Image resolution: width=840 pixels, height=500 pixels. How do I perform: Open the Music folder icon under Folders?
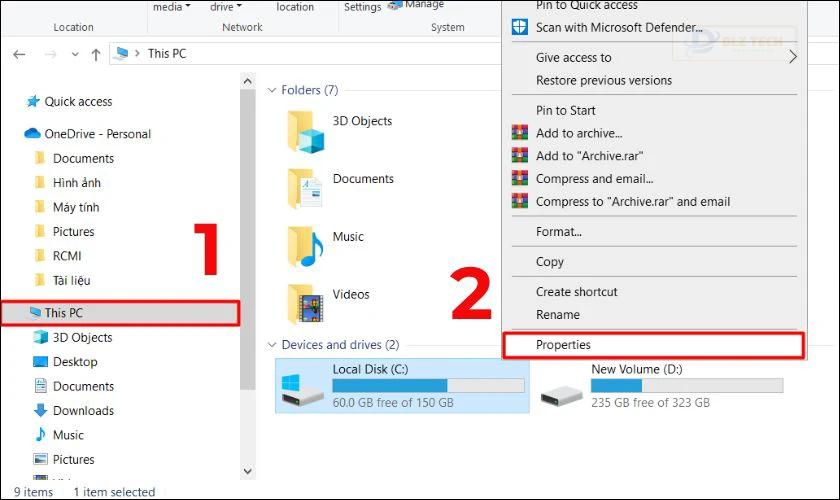[x=305, y=247]
